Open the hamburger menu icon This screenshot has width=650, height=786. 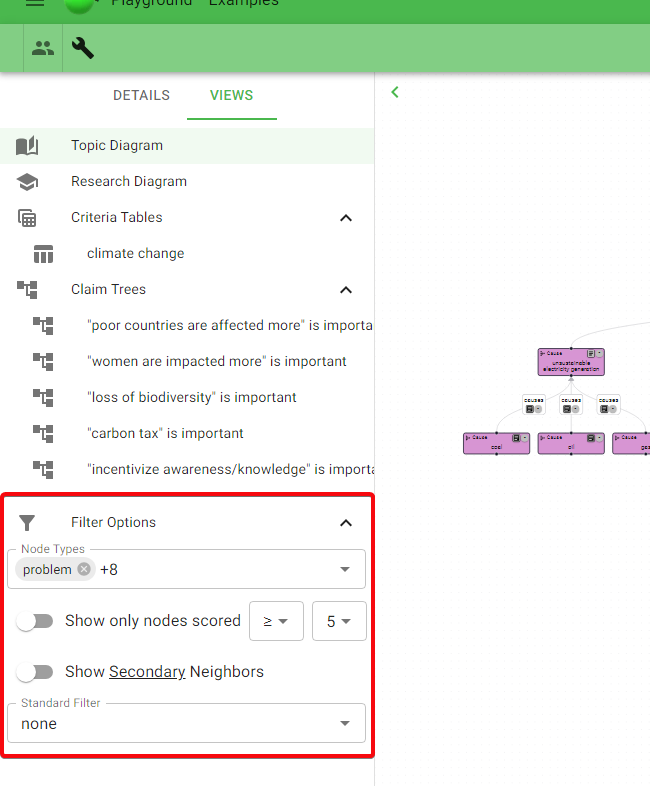point(35,3)
